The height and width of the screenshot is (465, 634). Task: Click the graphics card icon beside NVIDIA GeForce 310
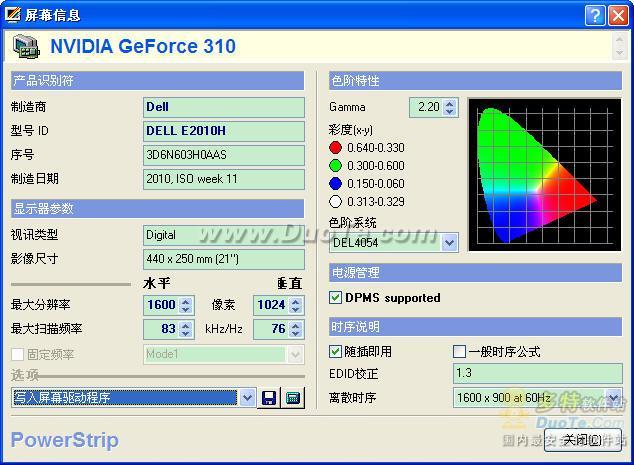[26, 46]
